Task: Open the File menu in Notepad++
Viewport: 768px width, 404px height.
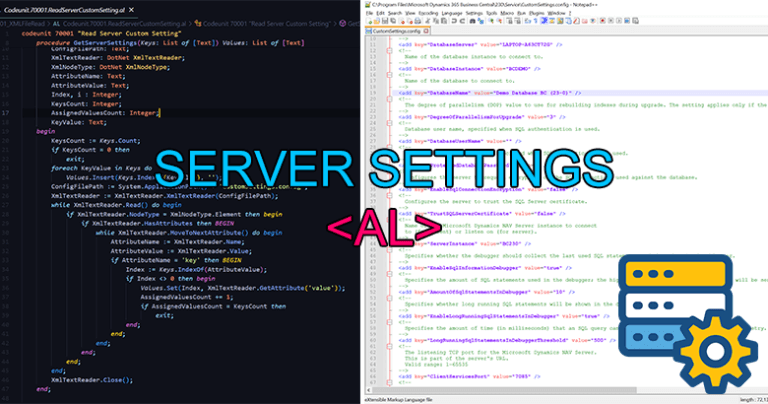Action: pos(371,13)
